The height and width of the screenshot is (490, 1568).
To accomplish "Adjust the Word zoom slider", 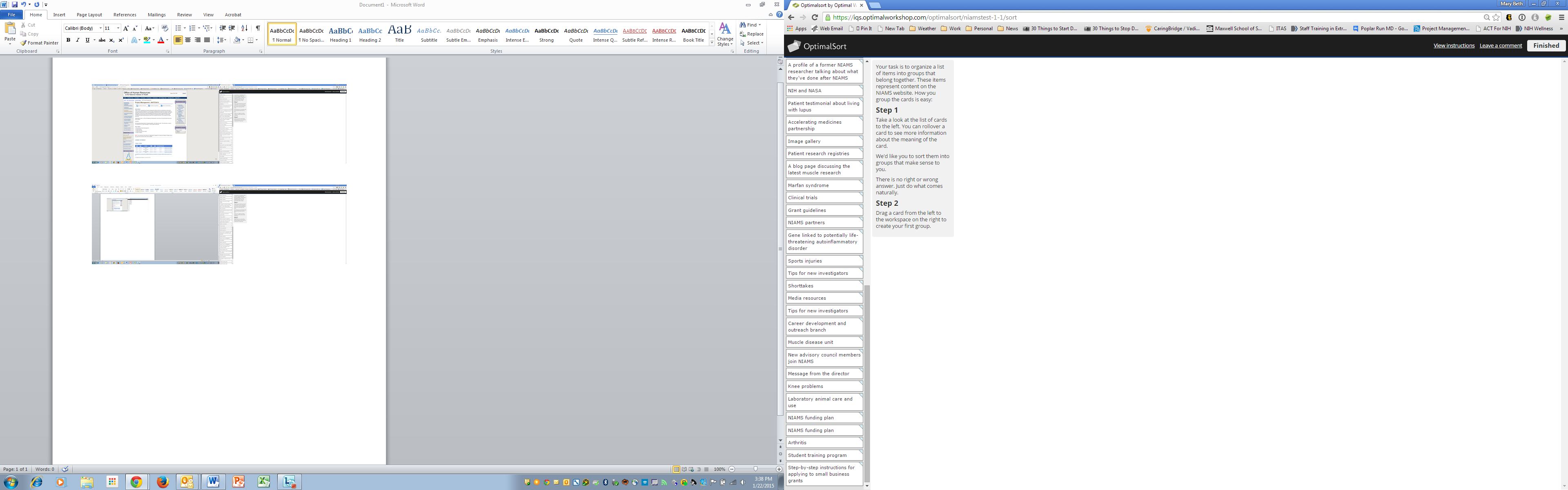I will [x=755, y=469].
